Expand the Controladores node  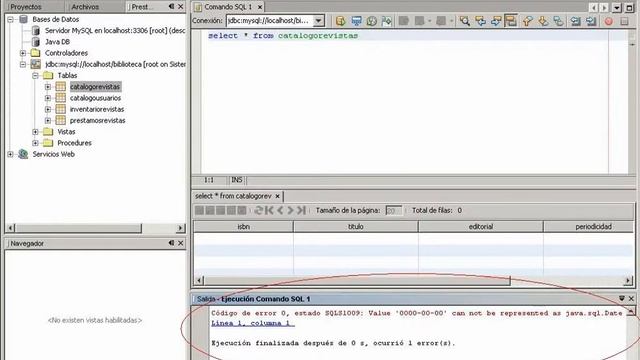23,53
